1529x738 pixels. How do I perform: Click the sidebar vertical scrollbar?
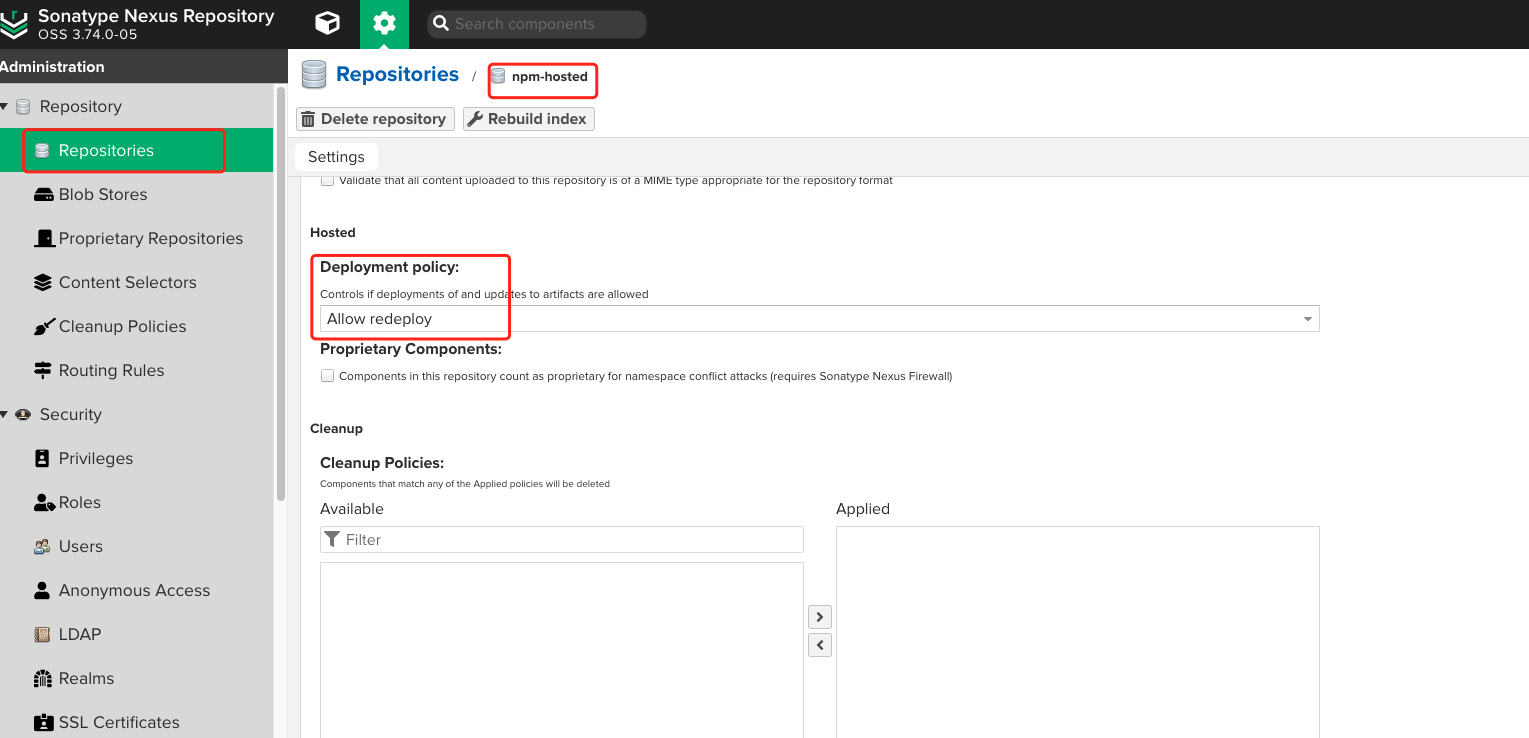coord(281,295)
